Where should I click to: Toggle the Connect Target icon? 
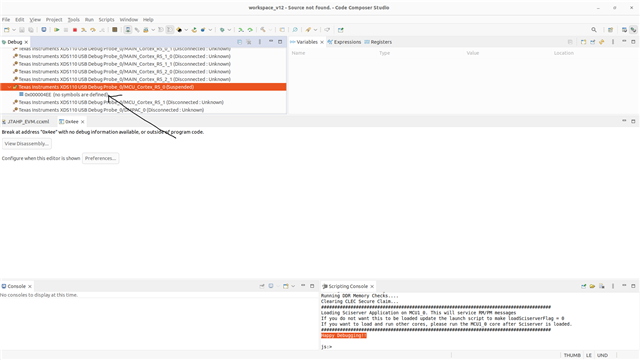128,30
